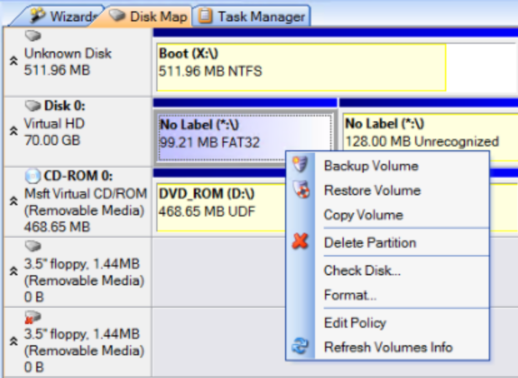
Task: Click the red X Delete Partition icon
Action: 300,241
